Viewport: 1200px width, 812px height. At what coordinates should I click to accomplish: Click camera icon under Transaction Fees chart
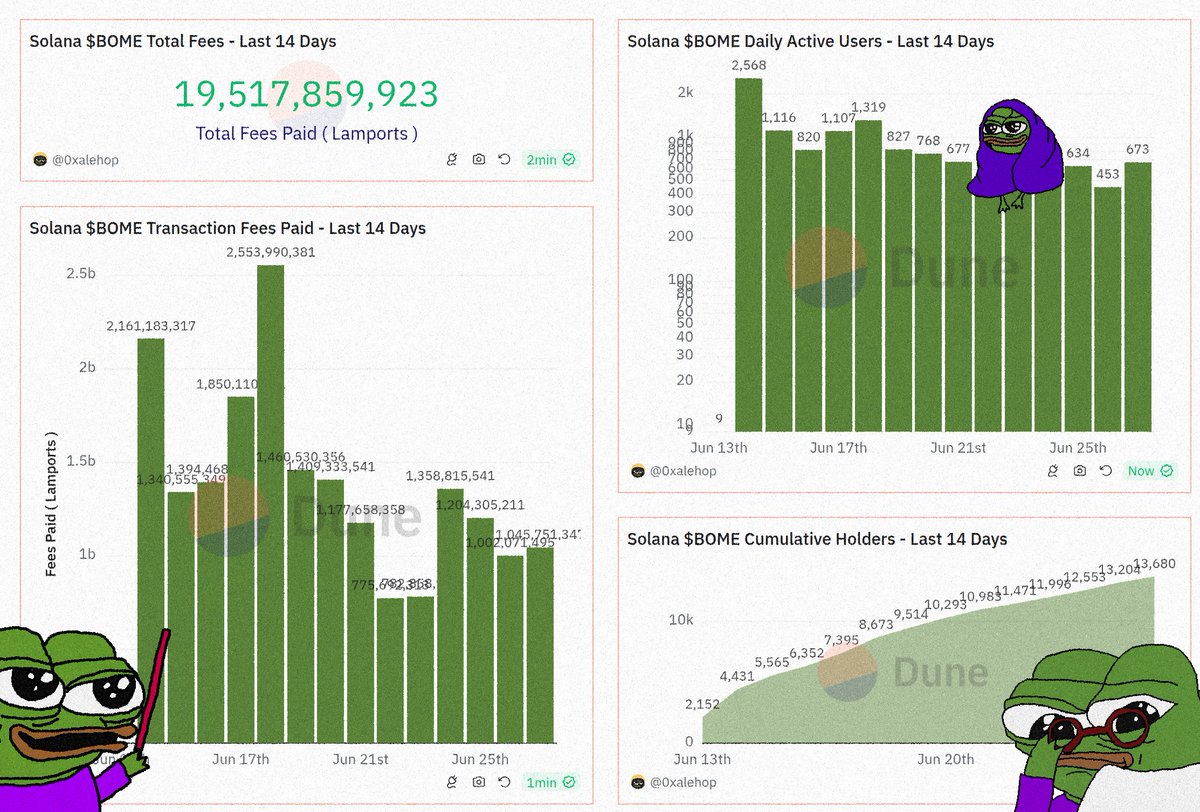click(479, 784)
